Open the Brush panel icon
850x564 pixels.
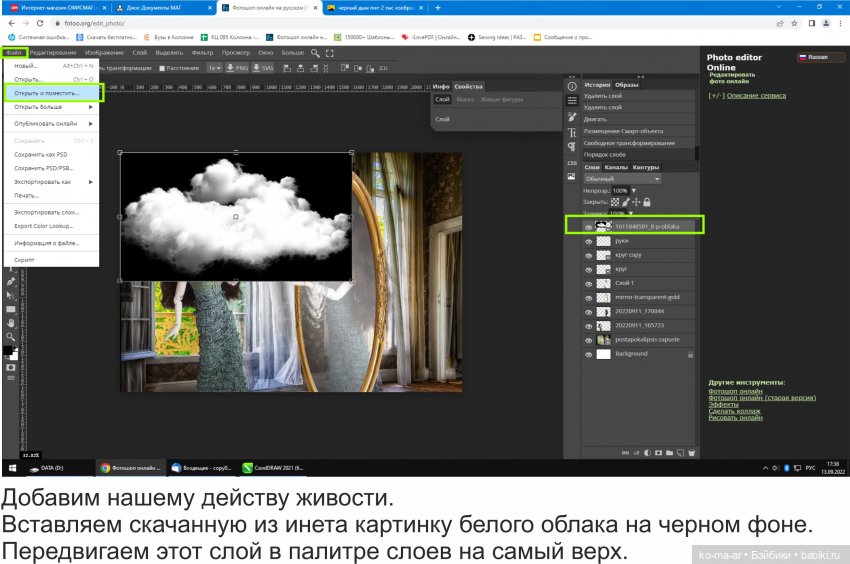pyautogui.click(x=572, y=117)
